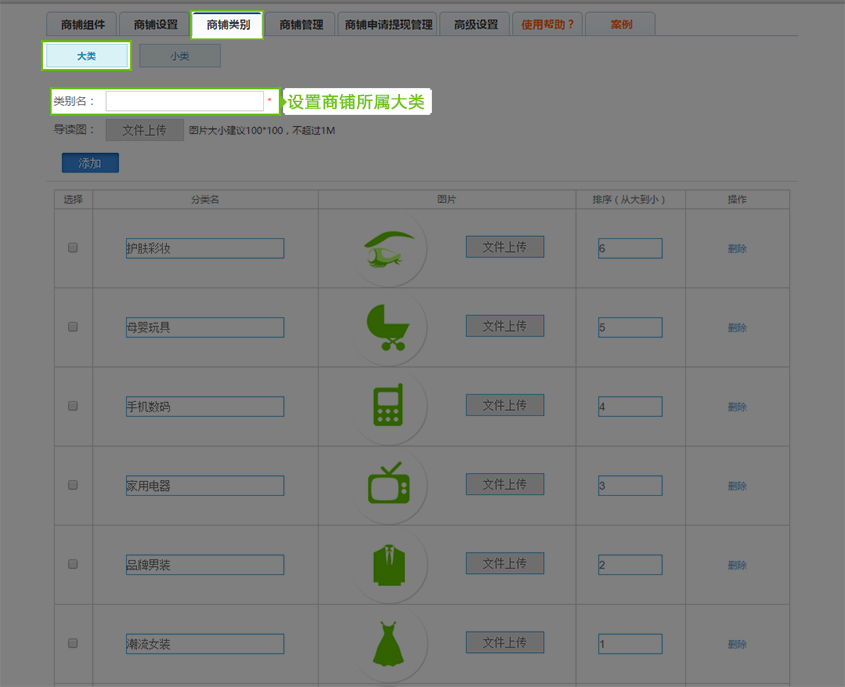Upload a file for the 潮流女装 row
The image size is (845, 687).
pos(504,642)
